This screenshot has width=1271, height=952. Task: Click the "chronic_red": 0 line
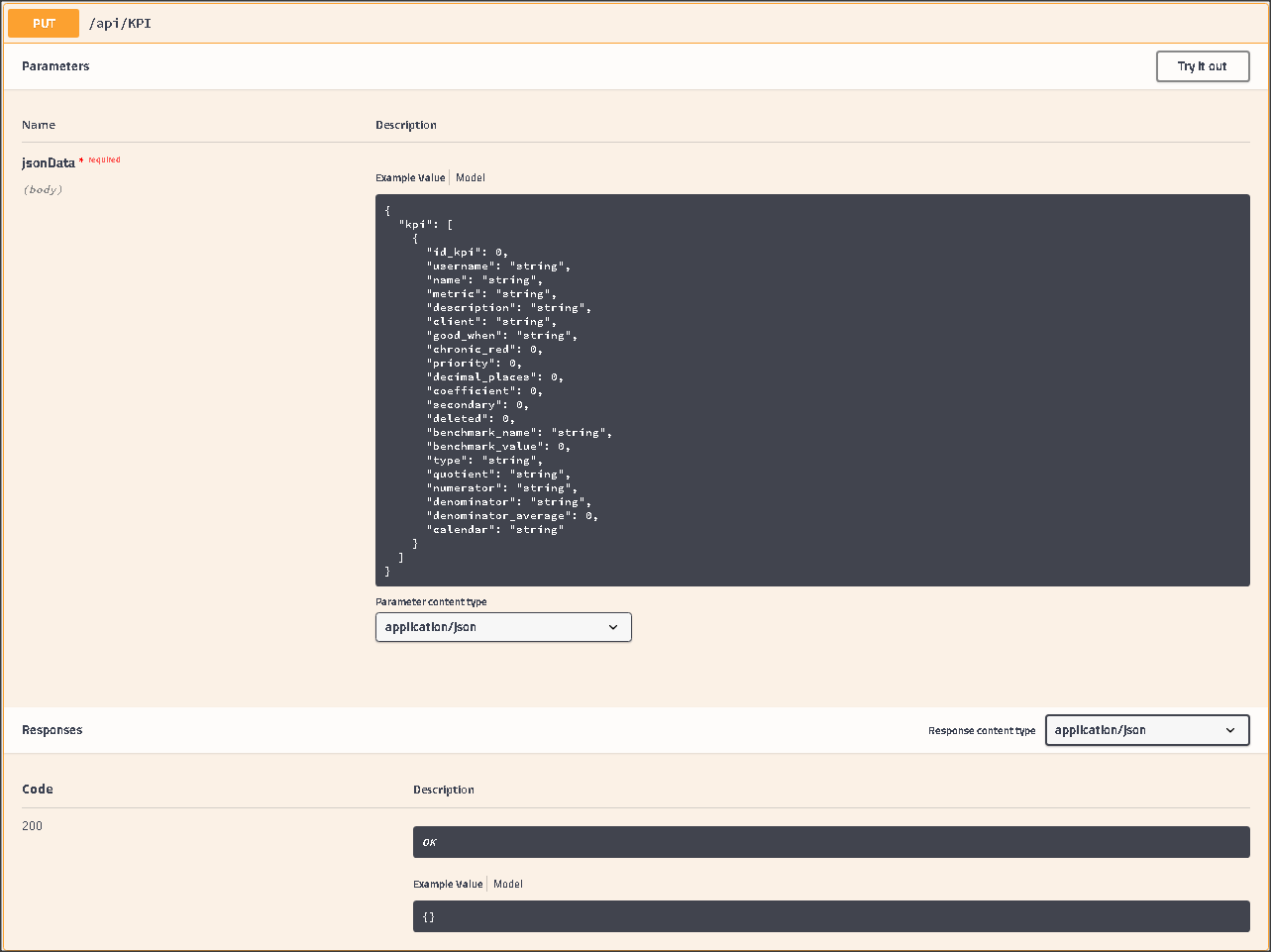point(484,349)
